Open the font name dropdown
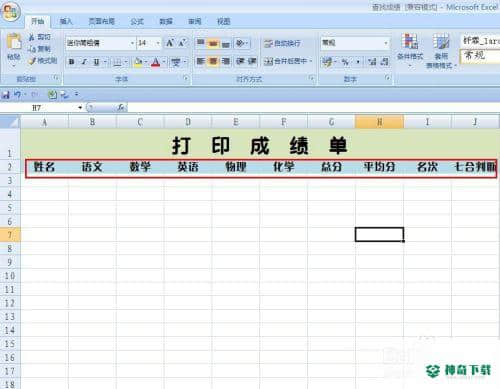 [132, 43]
